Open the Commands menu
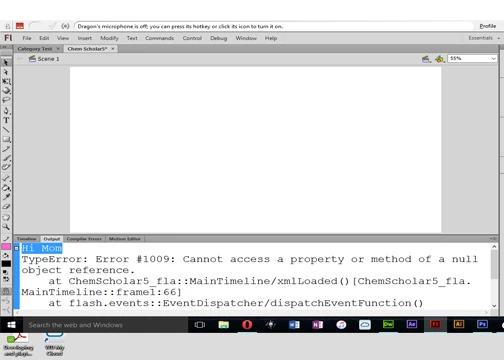The height and width of the screenshot is (360, 504). tap(160, 38)
